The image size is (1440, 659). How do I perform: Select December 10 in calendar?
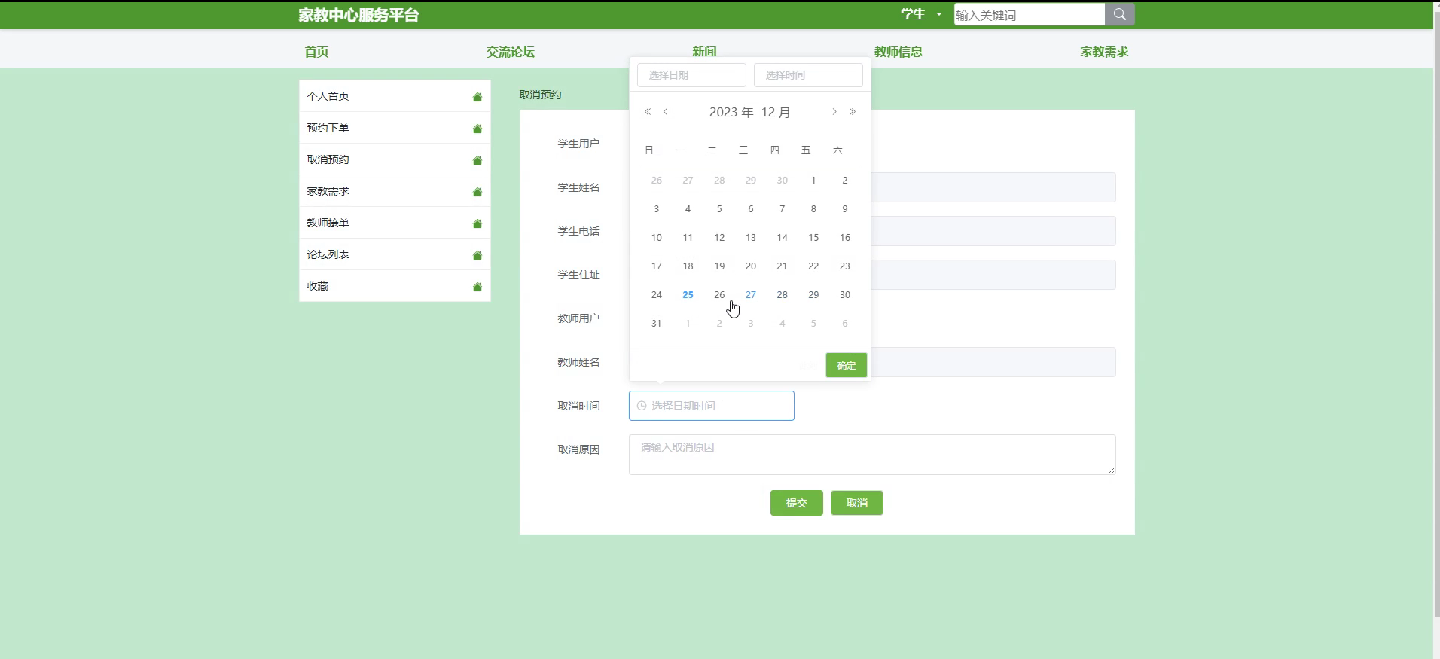(656, 237)
